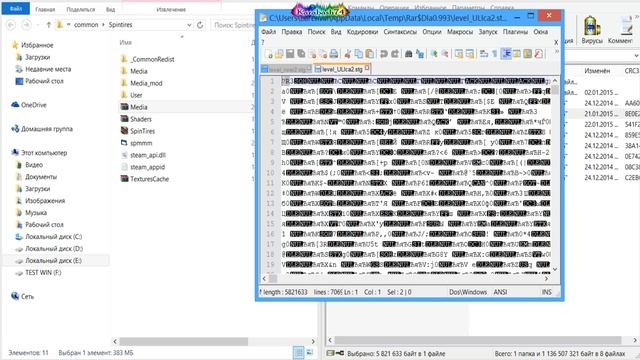Viewport: 640px width, 360px height.
Task: Toggle show all characters in Notepad++ toolbar
Action: (495, 54)
